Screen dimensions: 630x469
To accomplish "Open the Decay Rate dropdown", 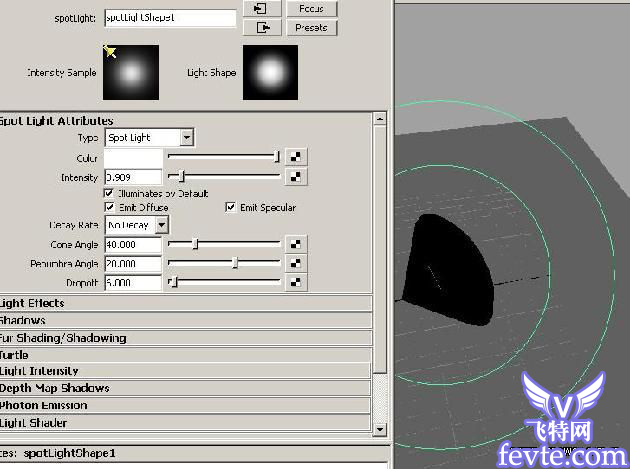I will tap(137, 225).
